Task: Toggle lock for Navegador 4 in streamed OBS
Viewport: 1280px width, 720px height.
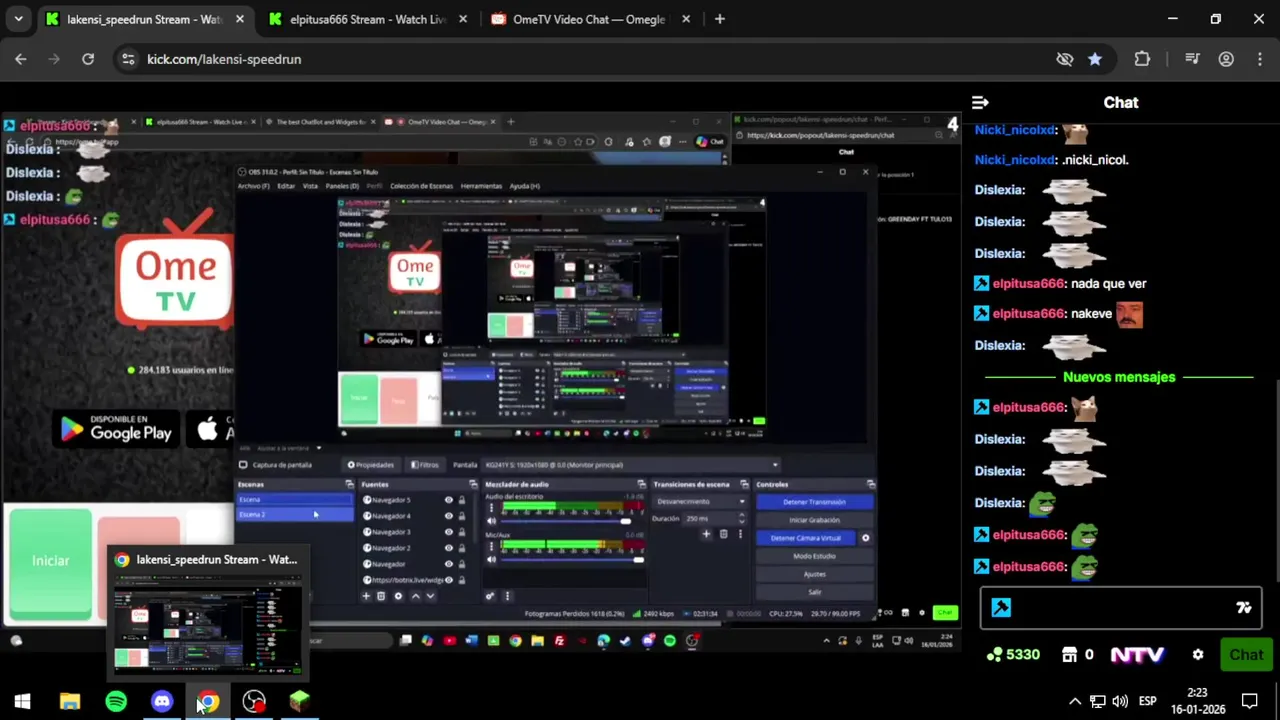Action: [461, 516]
